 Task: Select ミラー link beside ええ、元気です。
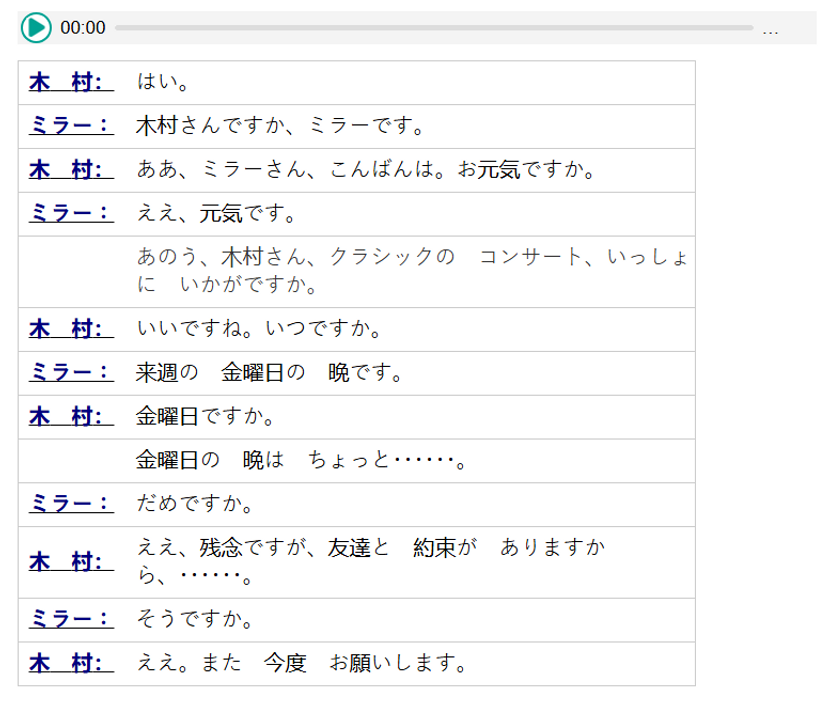click(x=71, y=214)
